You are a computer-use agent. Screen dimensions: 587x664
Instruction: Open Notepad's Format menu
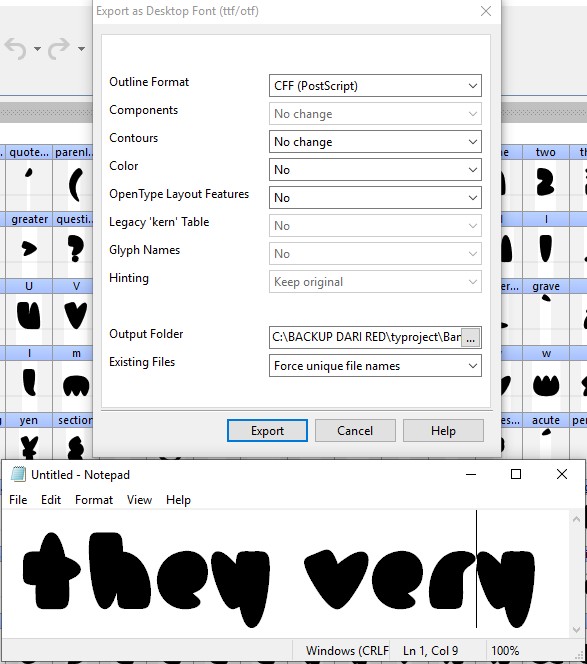pyautogui.click(x=94, y=500)
